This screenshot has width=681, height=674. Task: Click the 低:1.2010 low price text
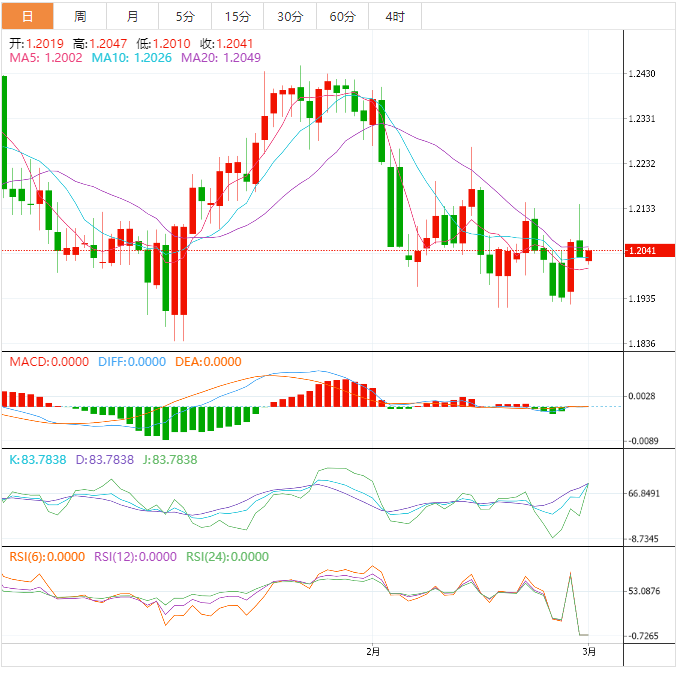tap(163, 43)
